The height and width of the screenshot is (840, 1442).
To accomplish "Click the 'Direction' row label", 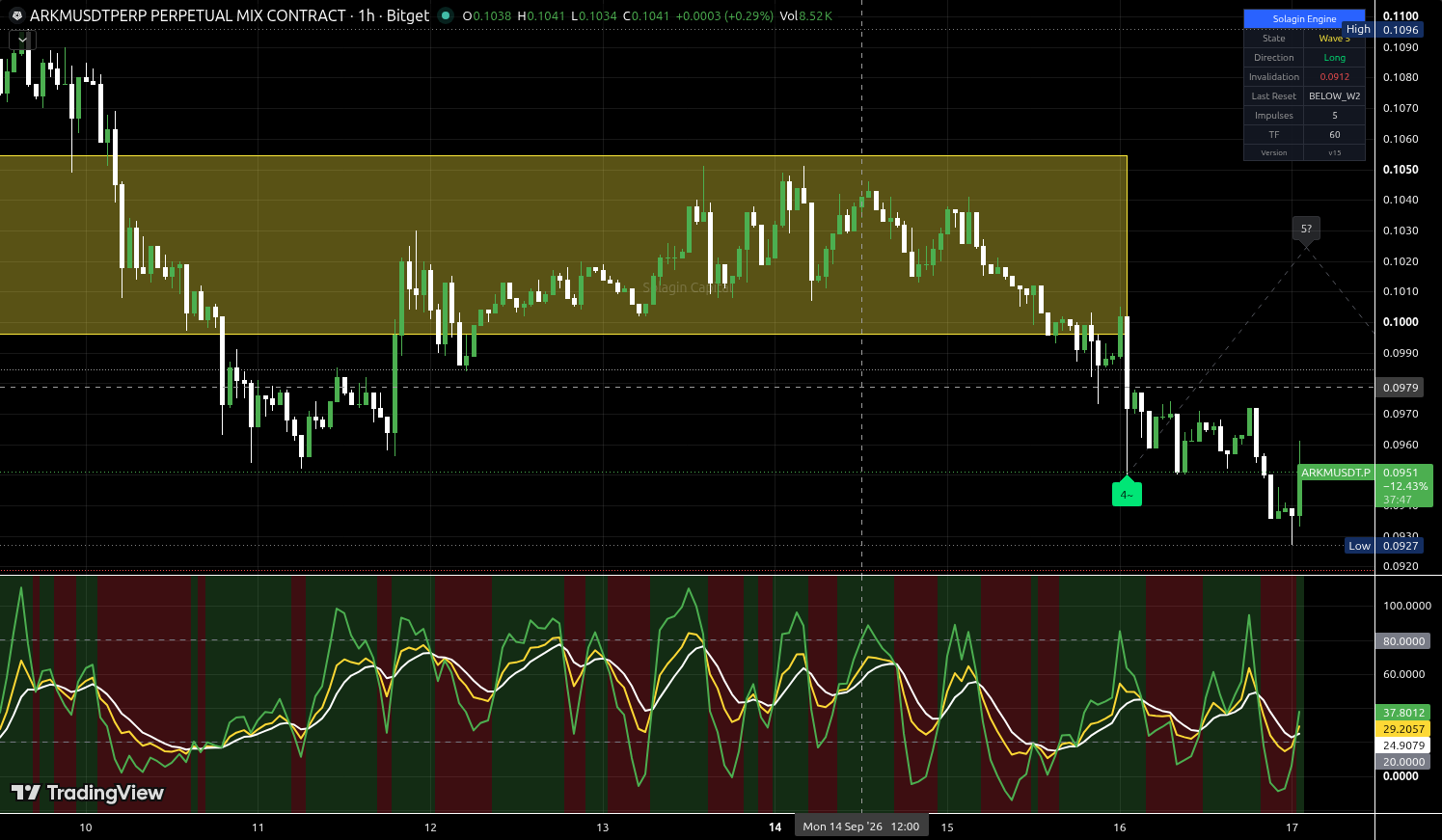I will point(1274,58).
